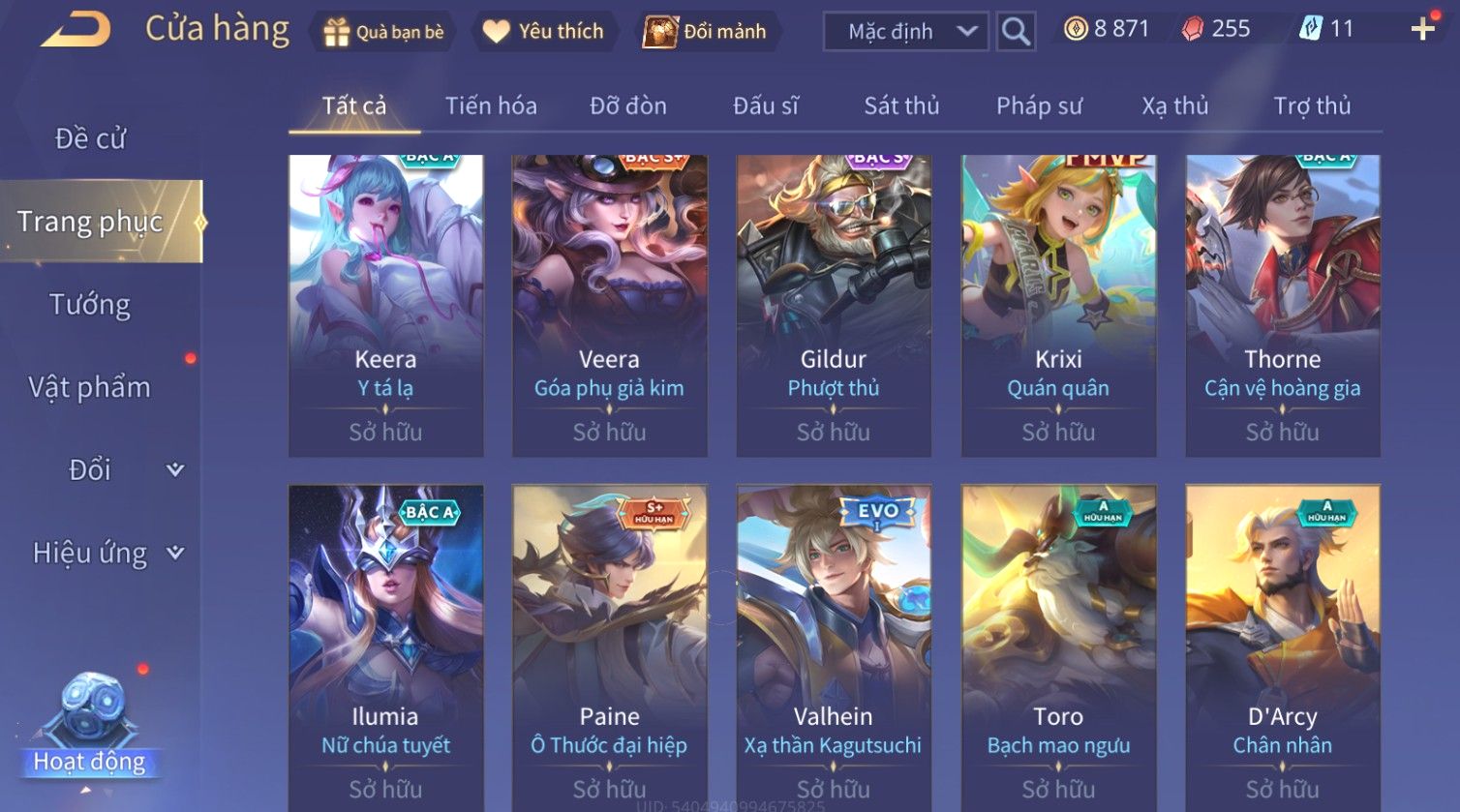The width and height of the screenshot is (1460, 812).
Task: Open the Vật phẩm sidebar menu
Action: tap(90, 387)
